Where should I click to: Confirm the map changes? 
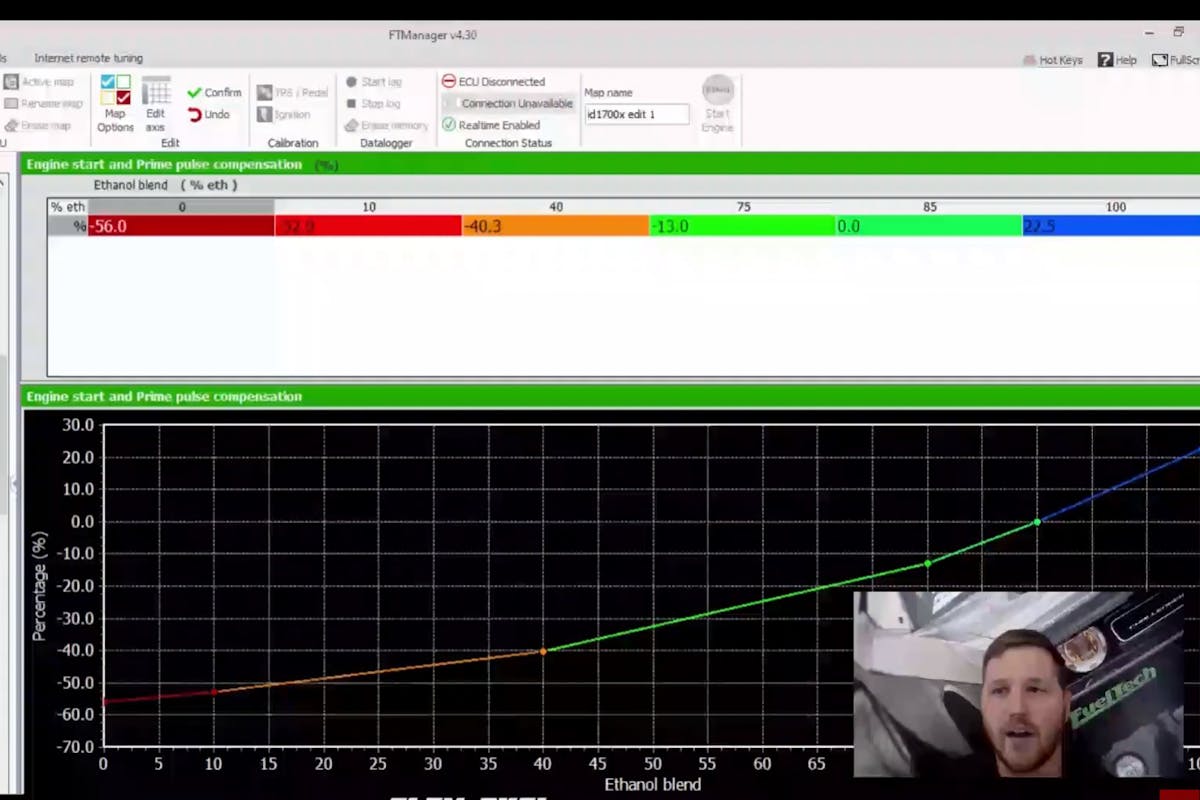tap(214, 93)
